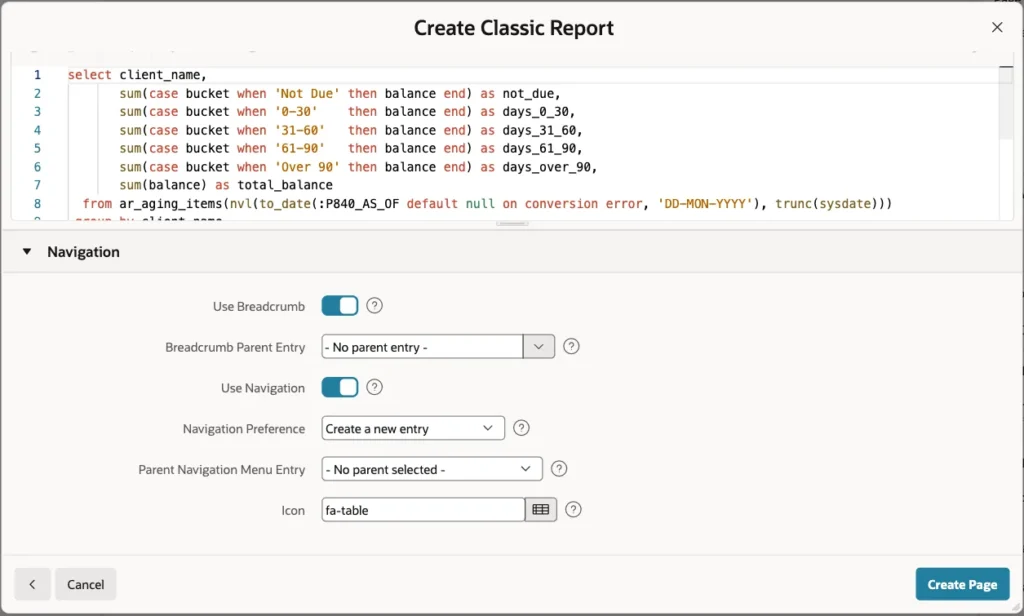1024x616 pixels.
Task: Edit the fa-table Icon input field
Action: [423, 510]
